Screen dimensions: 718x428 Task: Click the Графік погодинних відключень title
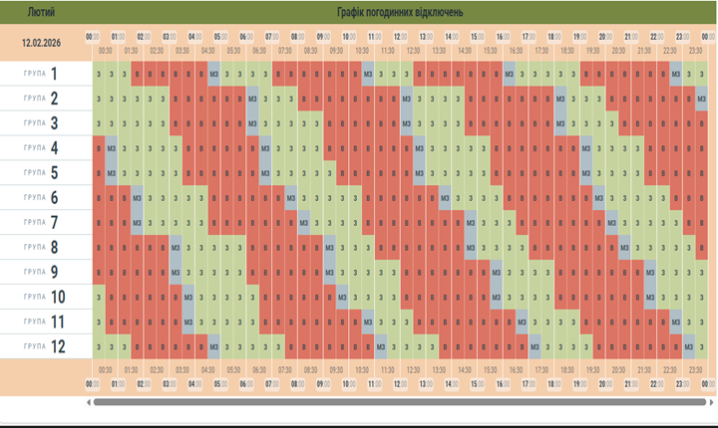pos(400,13)
